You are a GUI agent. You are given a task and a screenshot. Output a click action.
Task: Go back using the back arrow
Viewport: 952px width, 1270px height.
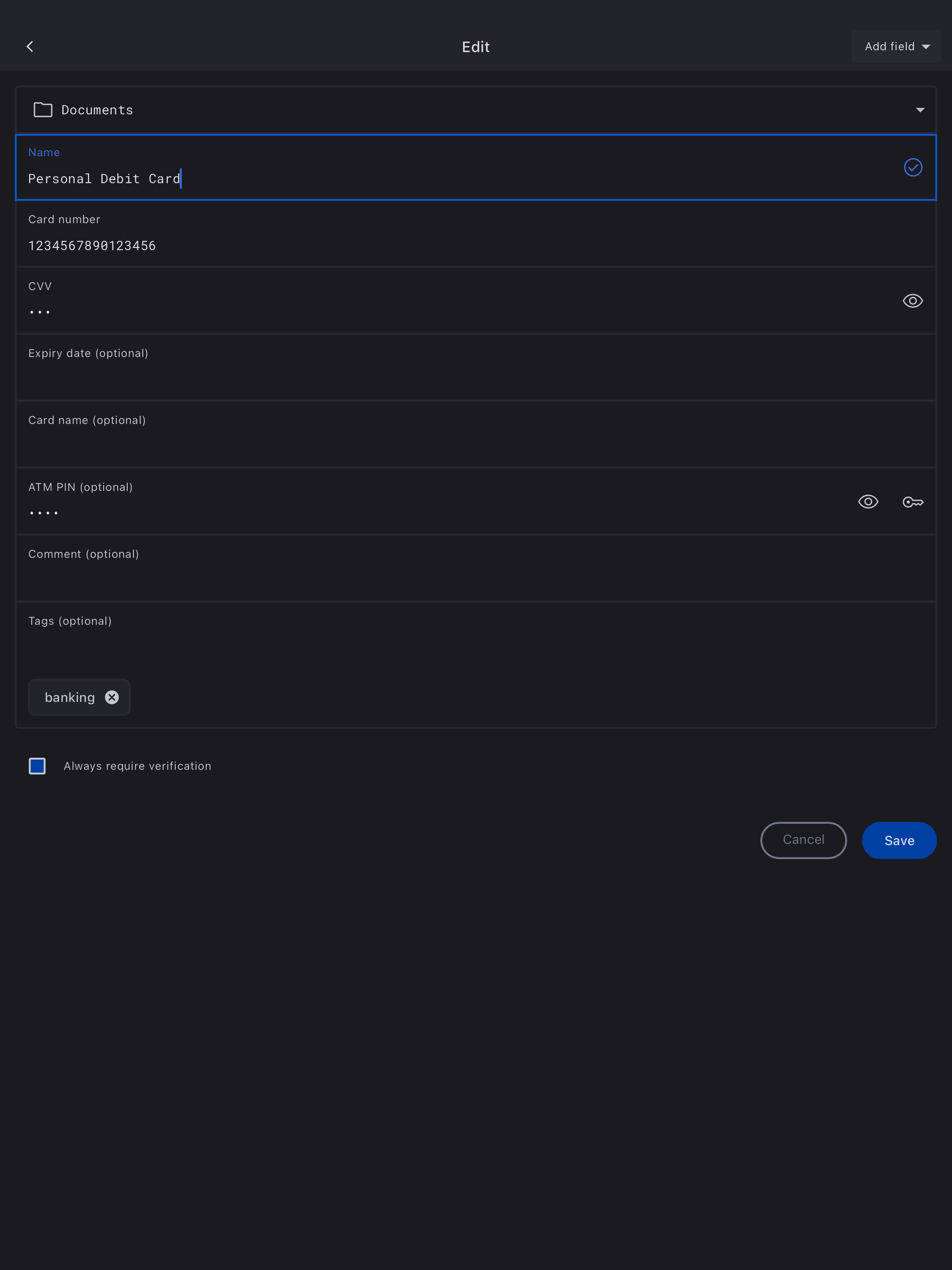click(x=30, y=46)
